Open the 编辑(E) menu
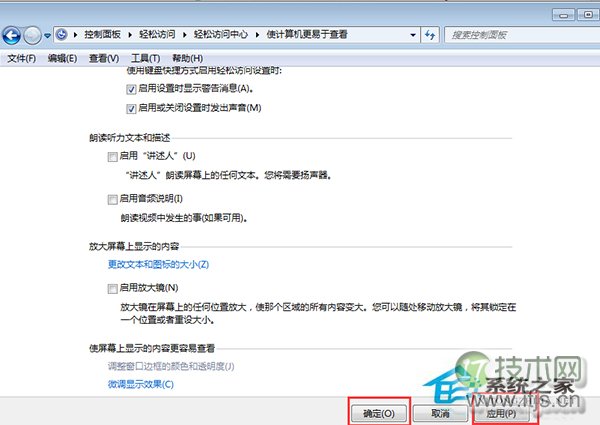The image size is (600, 425). pos(62,59)
